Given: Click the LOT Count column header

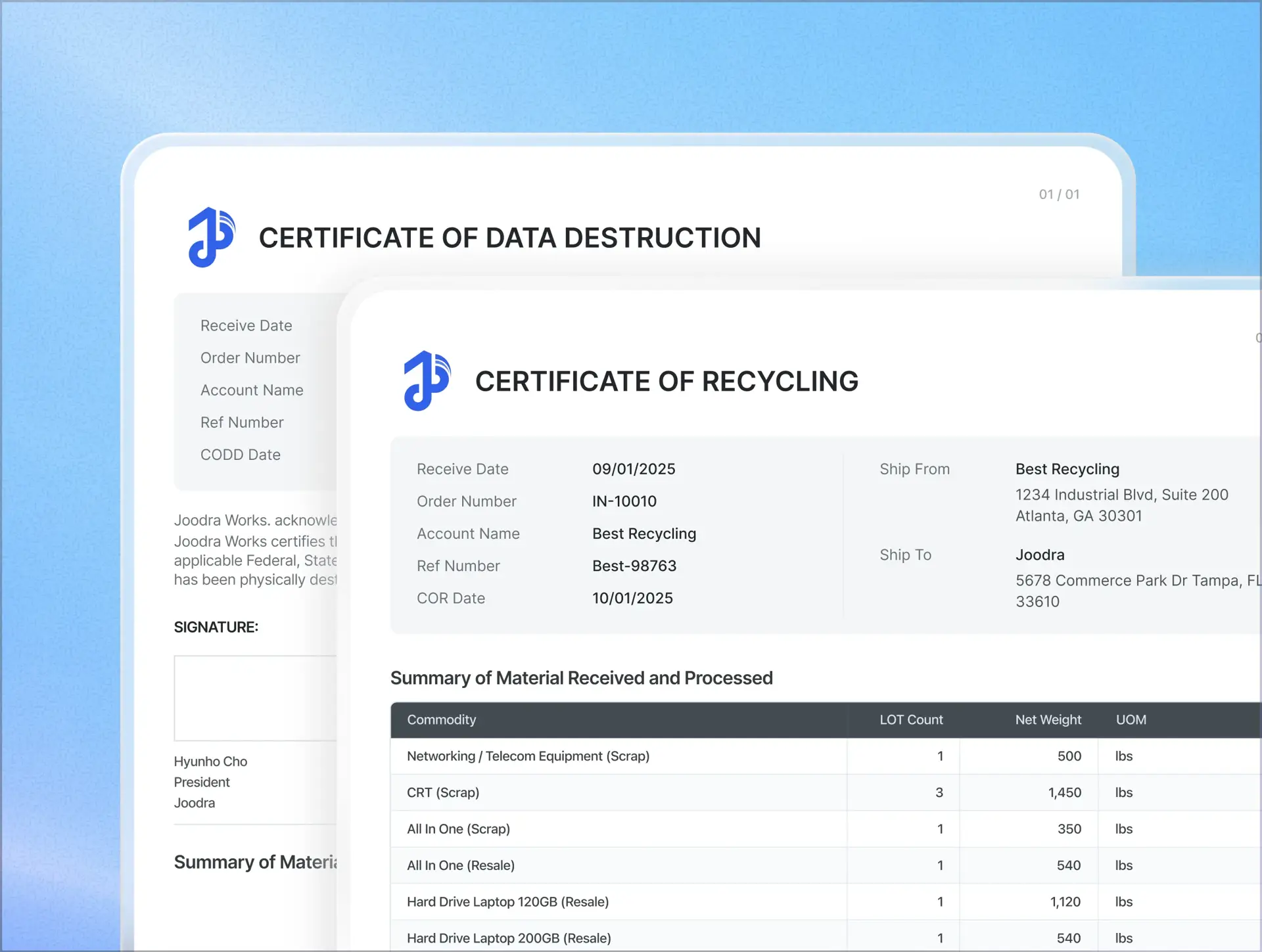Looking at the screenshot, I should (911, 719).
